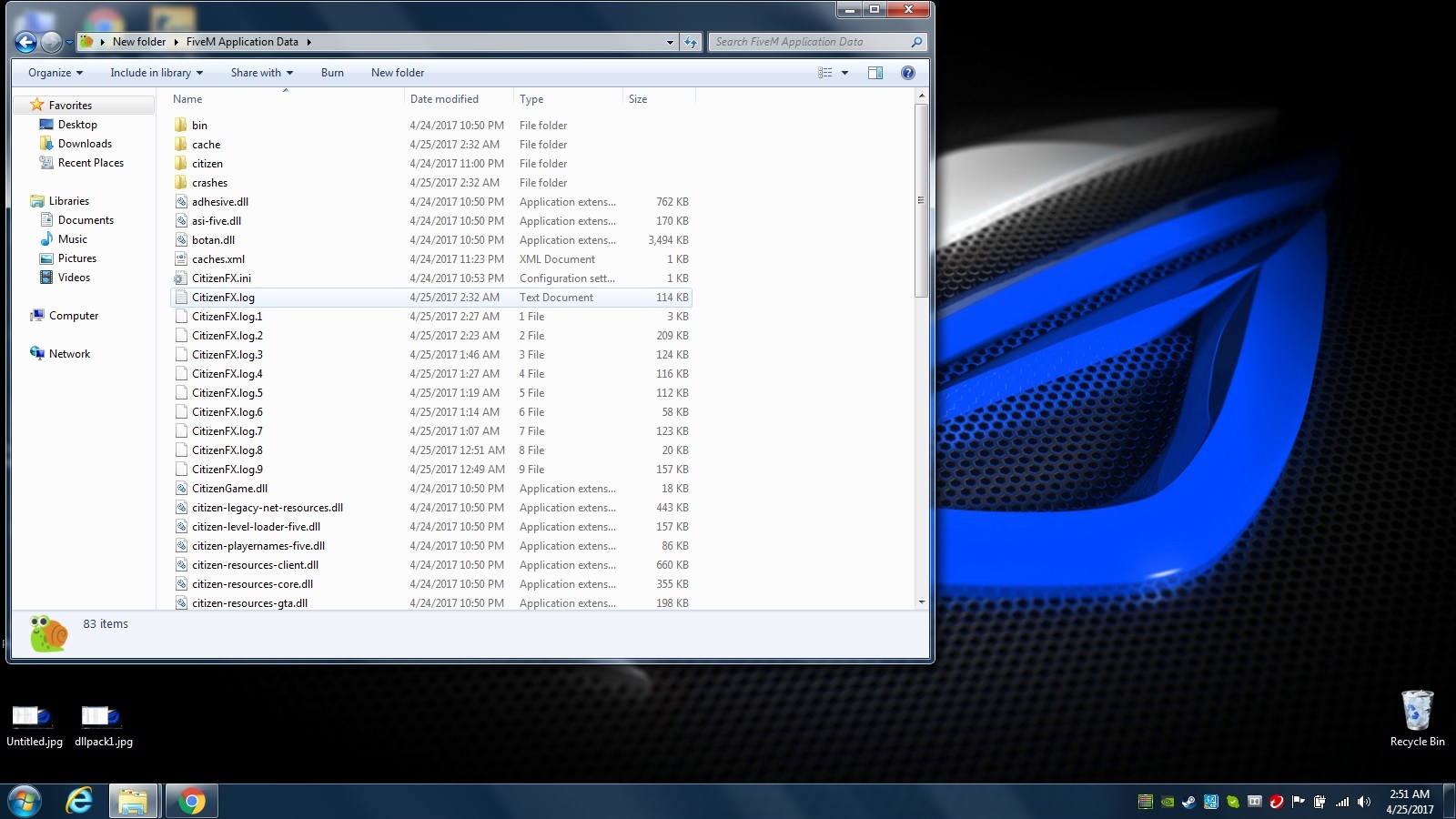The height and width of the screenshot is (819, 1456).
Task: Select citizen-resources-gta.dll file
Action: coord(431,602)
